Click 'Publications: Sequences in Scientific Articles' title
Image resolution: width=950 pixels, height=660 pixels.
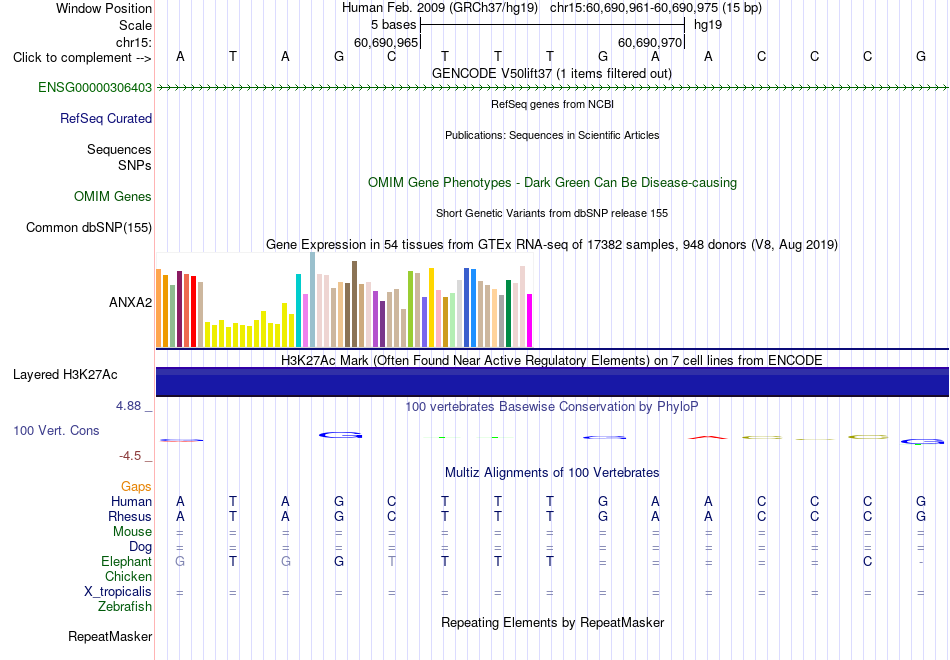pyautogui.click(x=552, y=135)
